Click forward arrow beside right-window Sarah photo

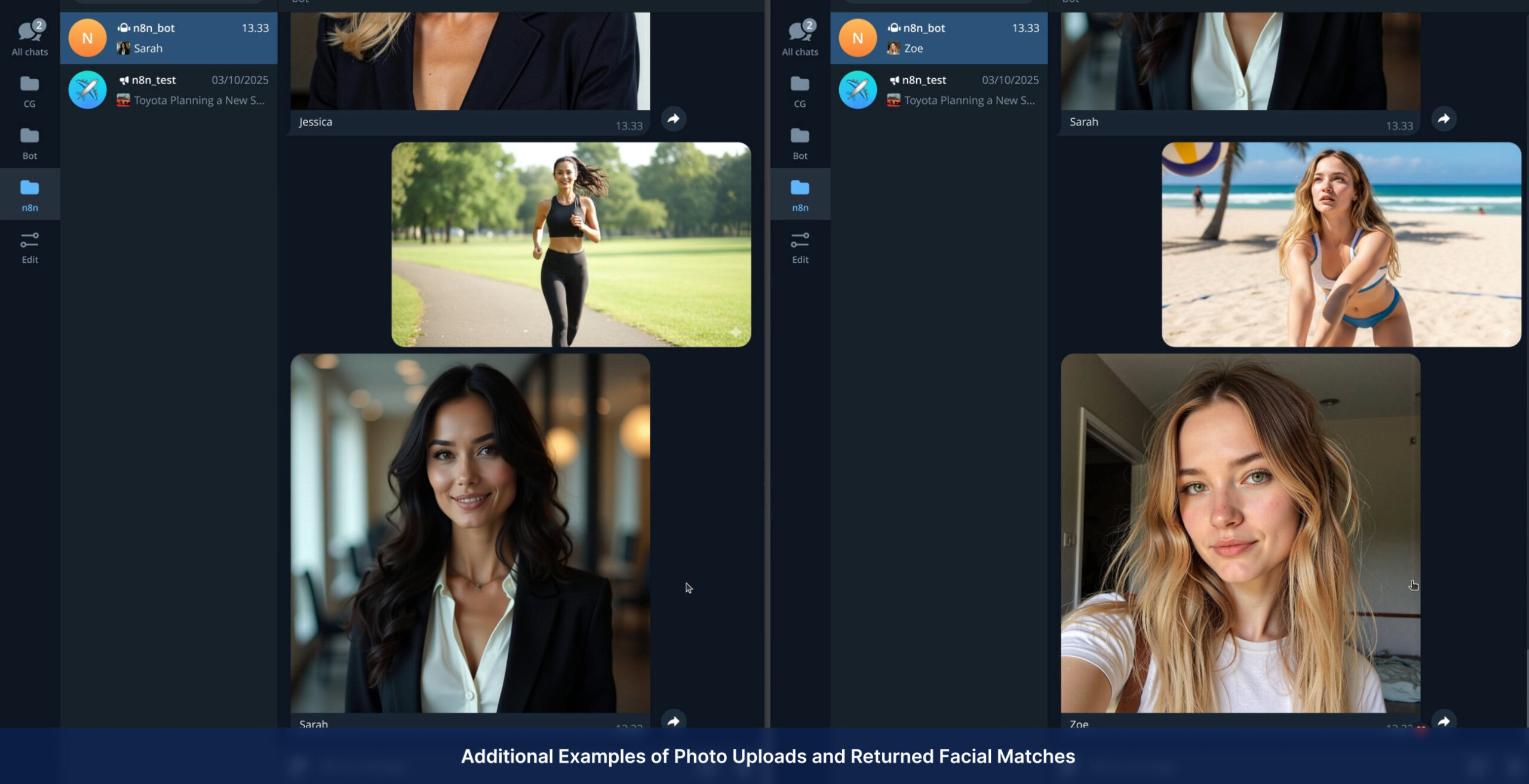pyautogui.click(x=1443, y=118)
